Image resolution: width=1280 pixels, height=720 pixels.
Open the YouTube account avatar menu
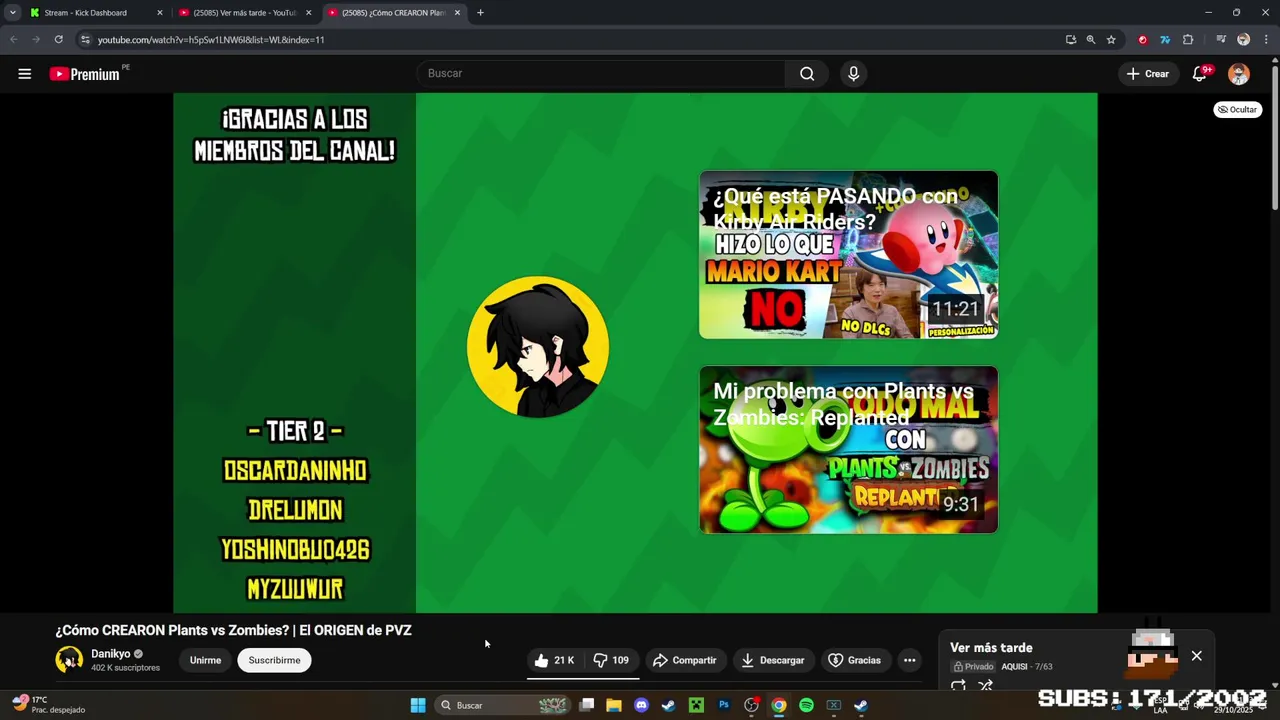point(1239,74)
